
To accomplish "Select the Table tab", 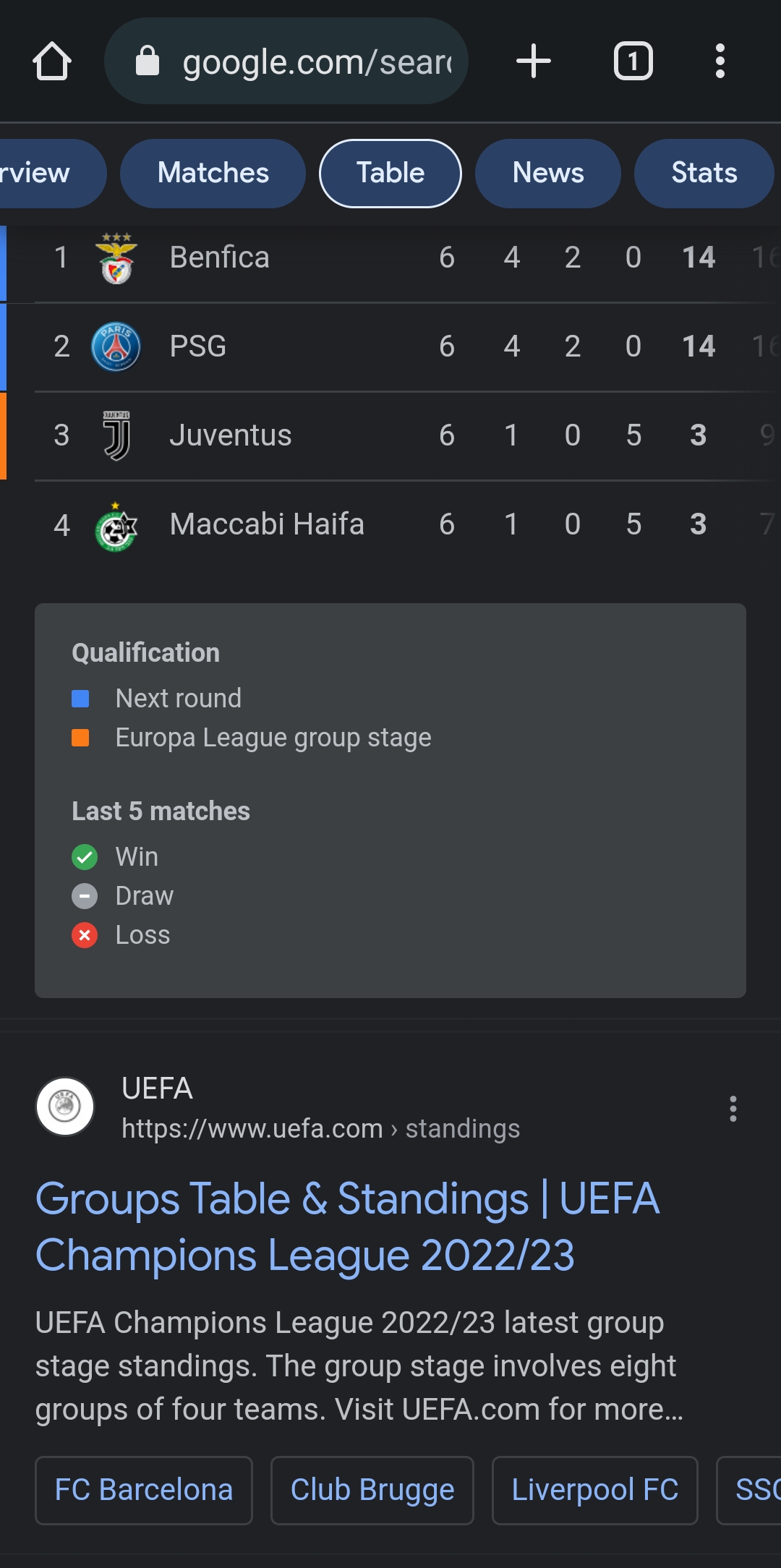I will 390,174.
